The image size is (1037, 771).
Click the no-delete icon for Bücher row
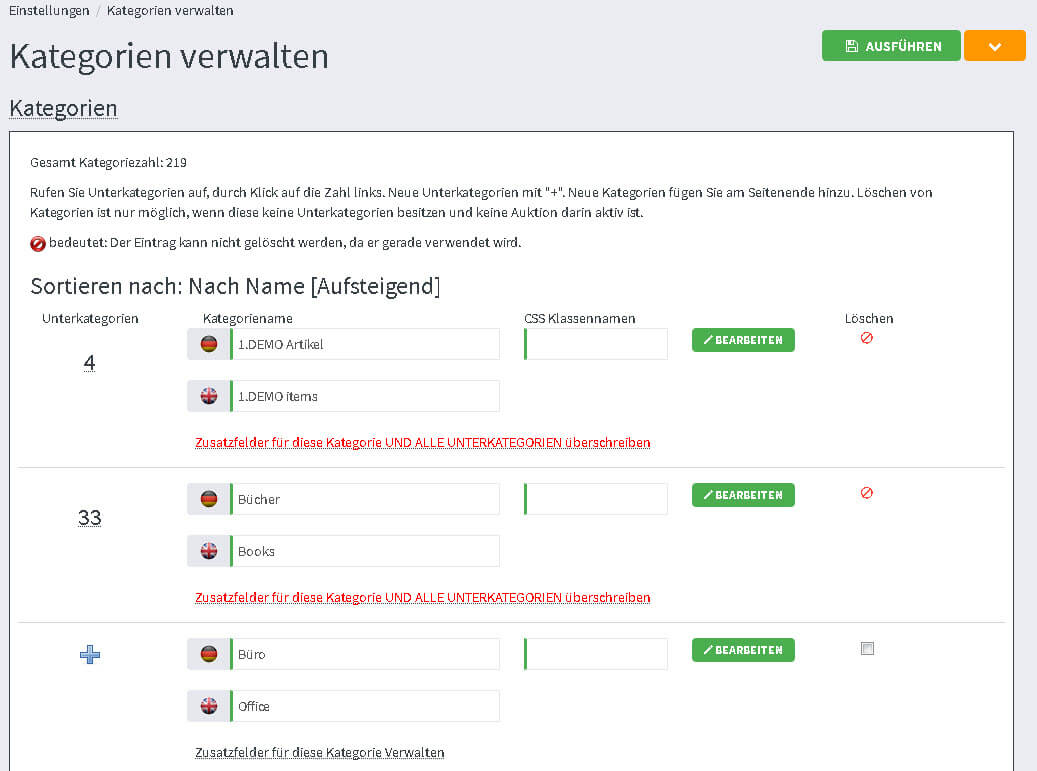pyautogui.click(x=867, y=493)
